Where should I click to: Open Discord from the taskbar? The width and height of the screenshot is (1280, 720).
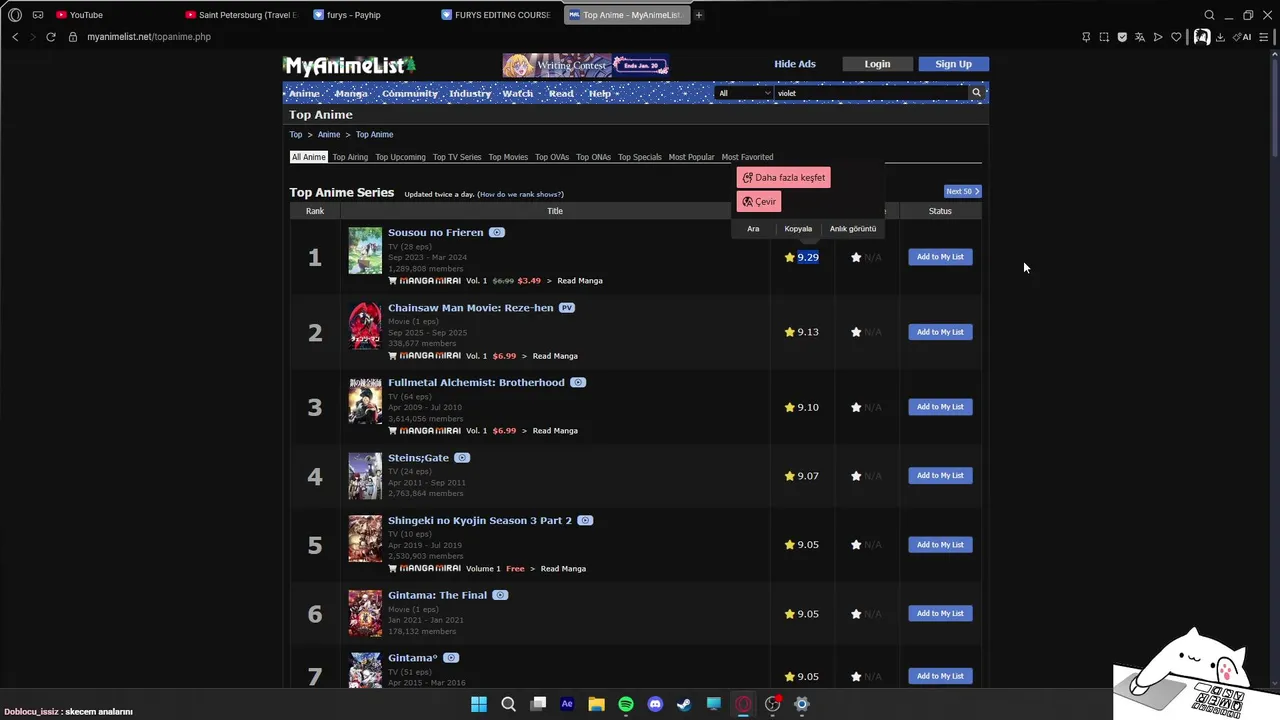(x=655, y=704)
